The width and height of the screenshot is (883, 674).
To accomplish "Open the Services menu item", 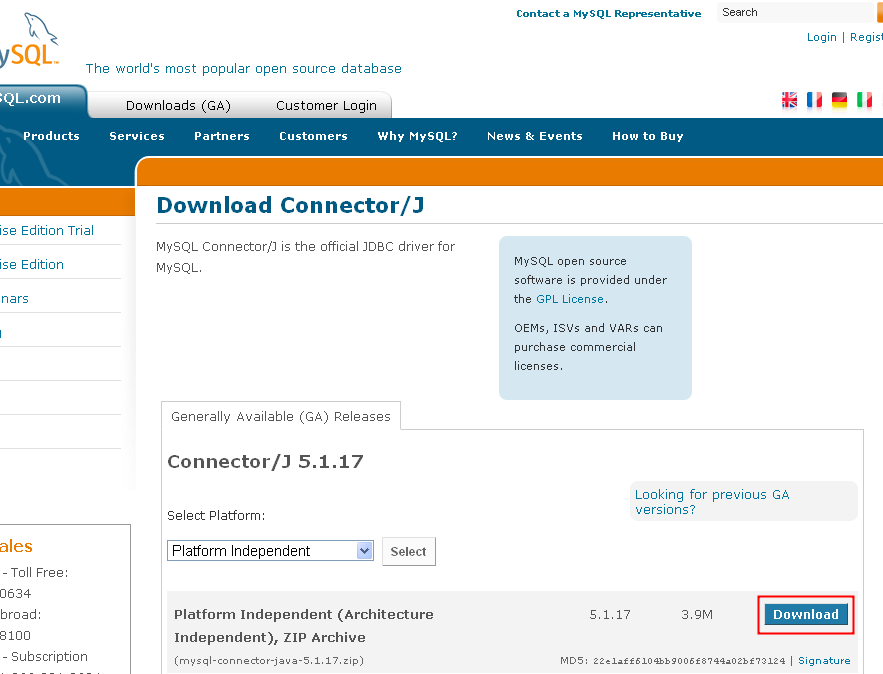I will pyautogui.click(x=137, y=136).
